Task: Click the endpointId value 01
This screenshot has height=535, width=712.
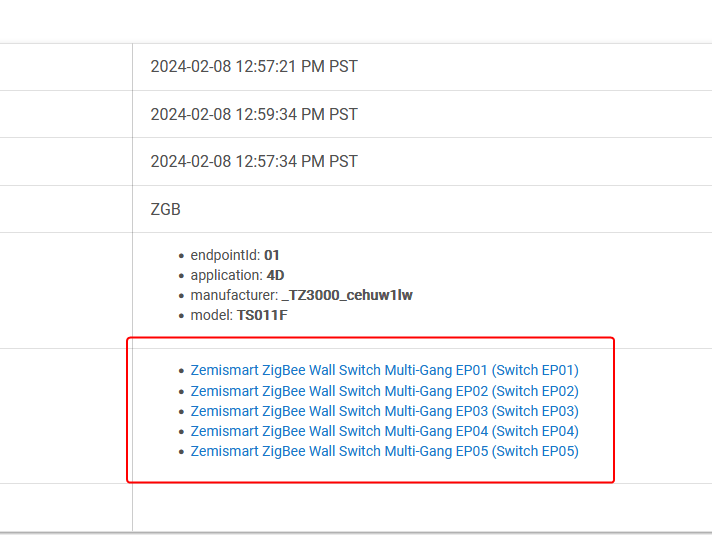Action: (x=272, y=255)
